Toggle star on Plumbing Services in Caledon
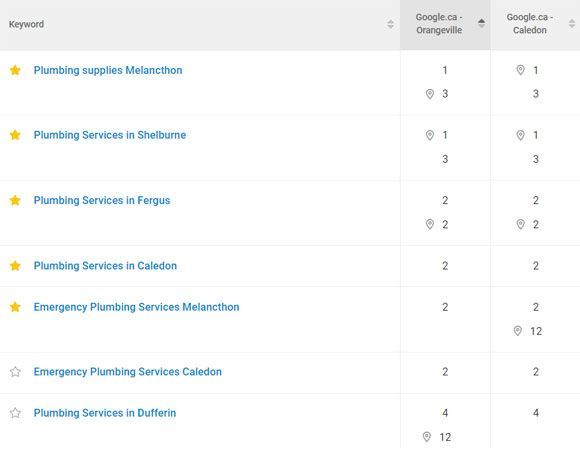 (15, 266)
